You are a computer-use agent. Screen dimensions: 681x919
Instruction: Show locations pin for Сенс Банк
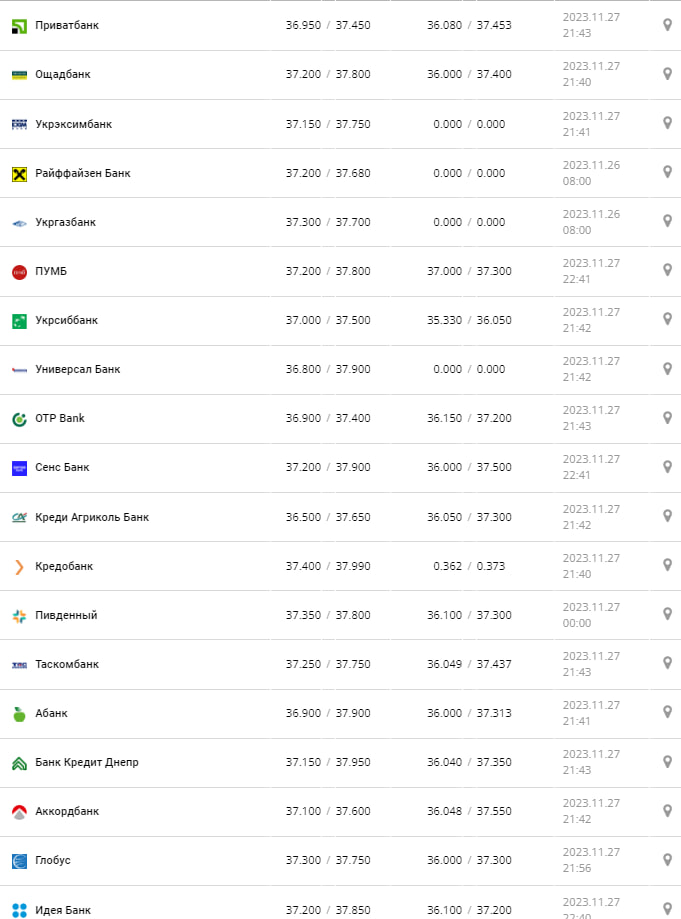point(667,466)
